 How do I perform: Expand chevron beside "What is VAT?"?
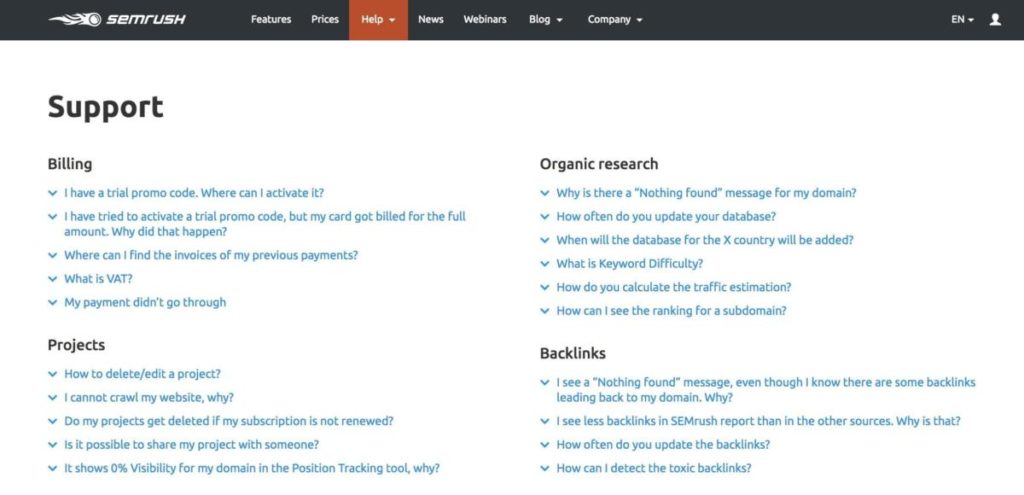pyautogui.click(x=52, y=279)
